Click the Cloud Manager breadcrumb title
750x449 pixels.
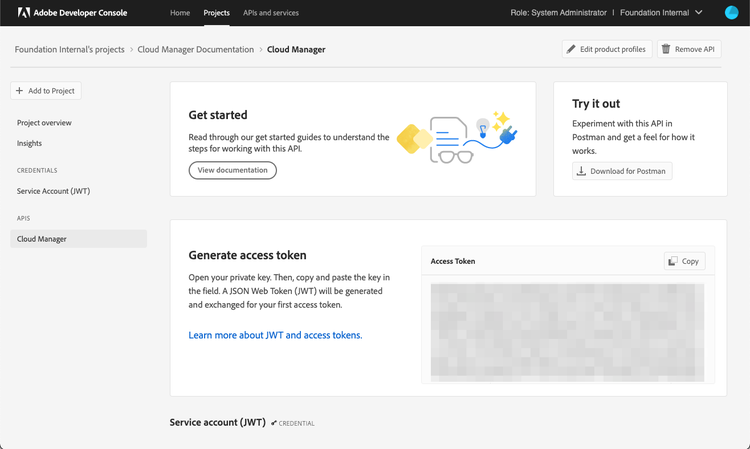coord(296,49)
